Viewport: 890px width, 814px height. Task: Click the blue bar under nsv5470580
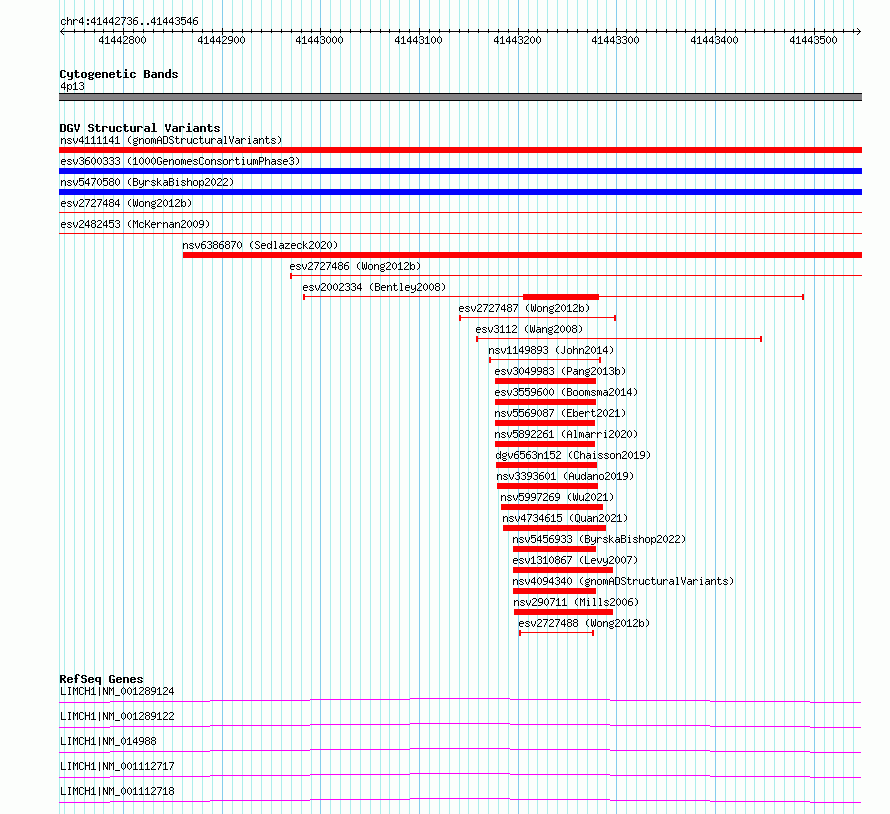point(460,192)
